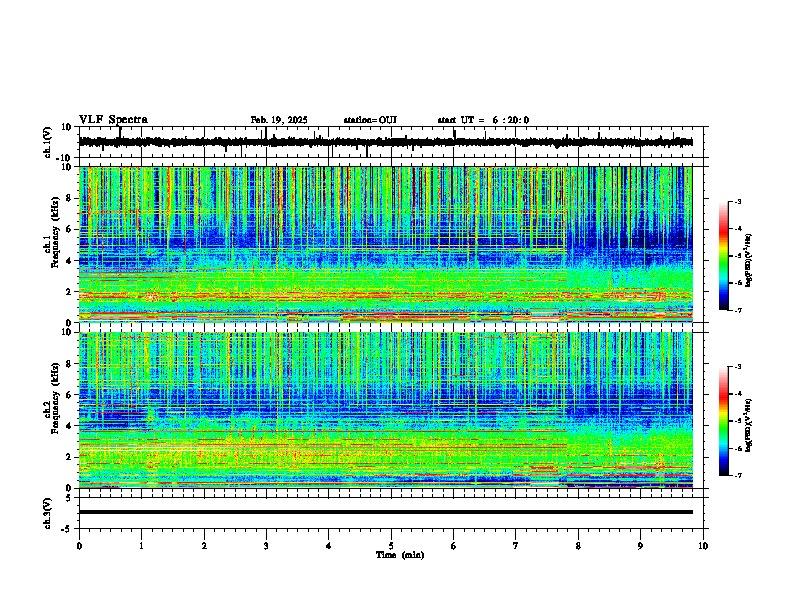Click the "9" tick on Time axis
The height and width of the screenshot is (612, 792).
pyautogui.click(x=640, y=546)
